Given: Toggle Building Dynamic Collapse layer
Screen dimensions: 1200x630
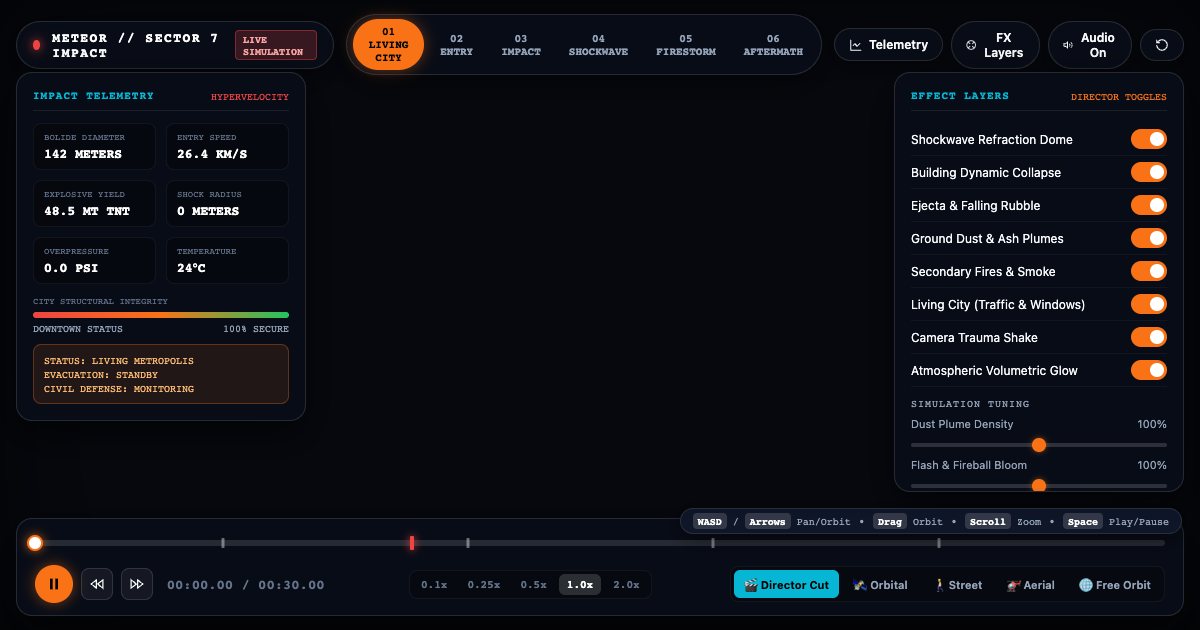Looking at the screenshot, I should (1149, 172).
